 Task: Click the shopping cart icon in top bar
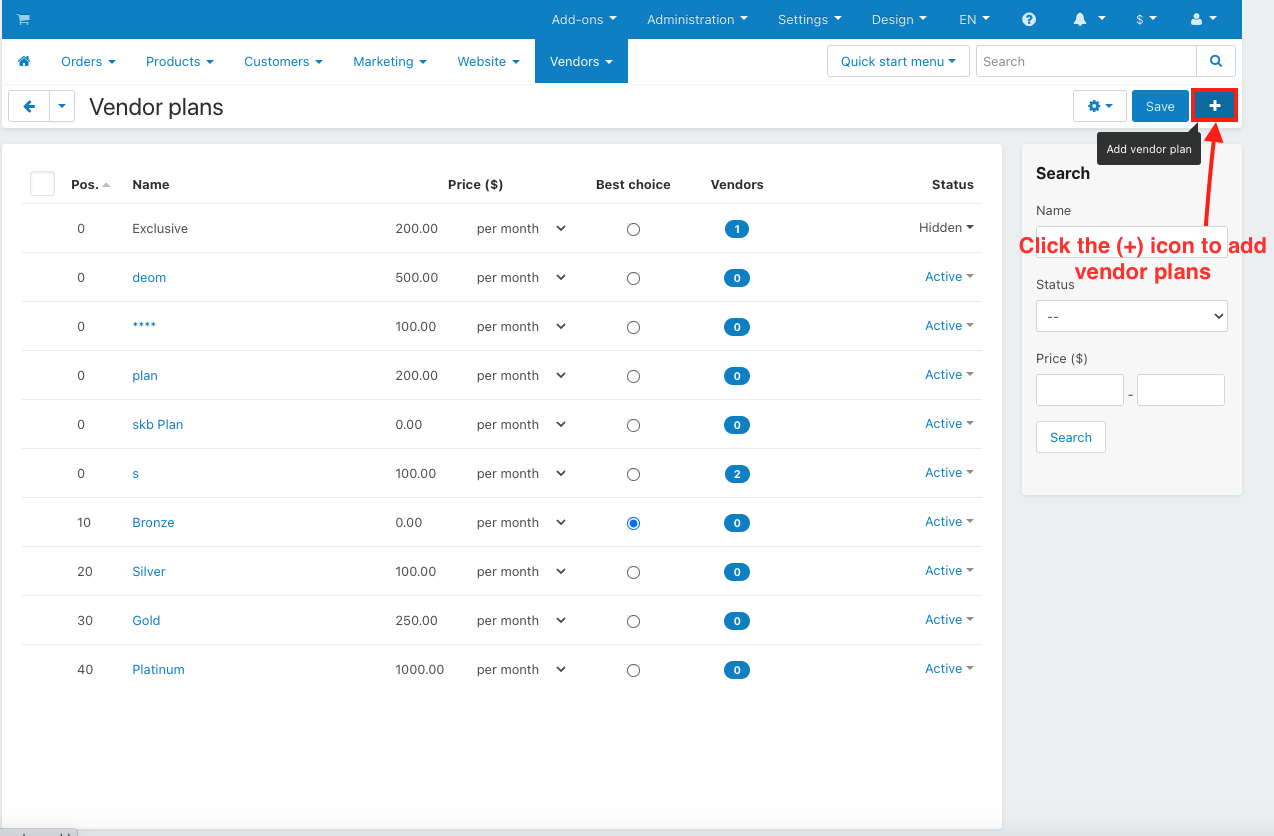pos(23,20)
